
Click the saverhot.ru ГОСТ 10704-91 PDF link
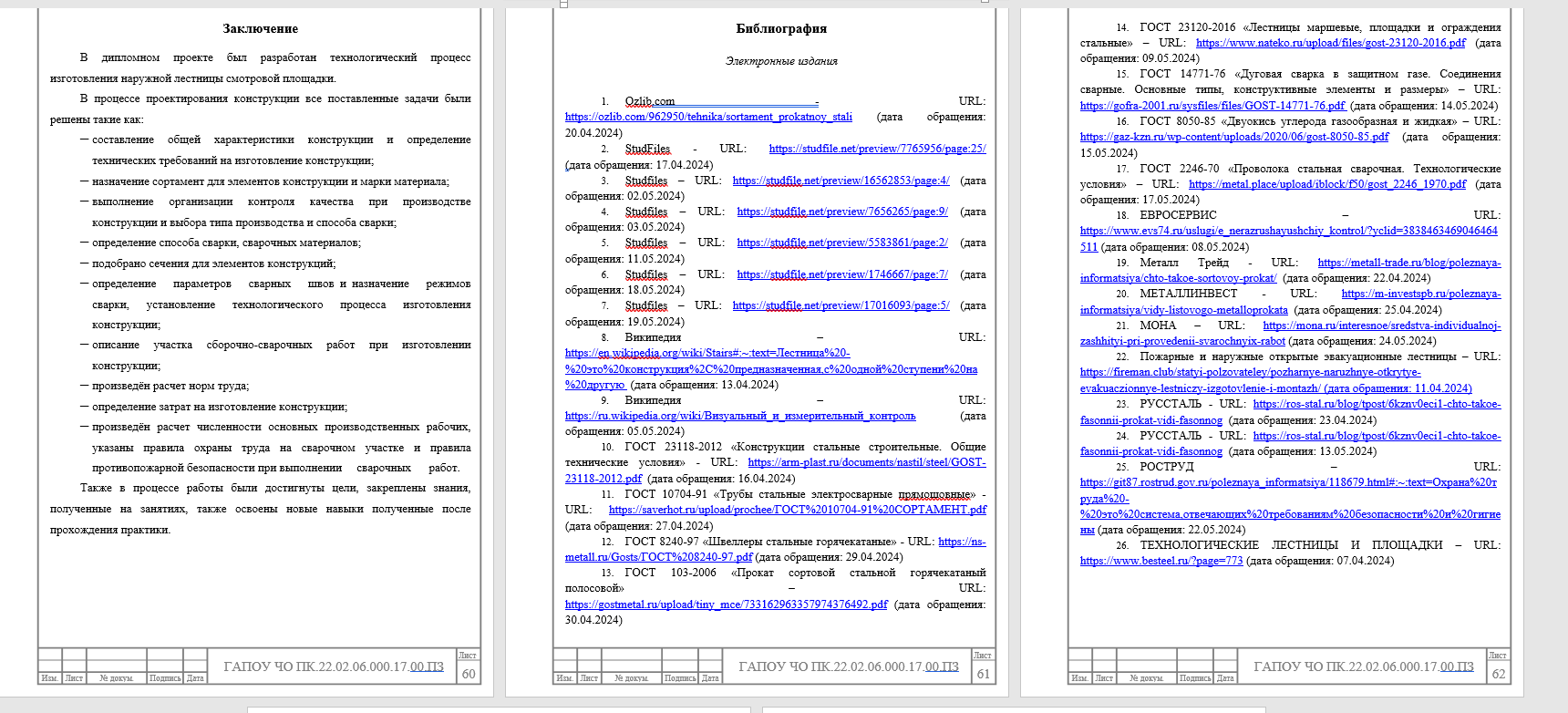pos(797,510)
